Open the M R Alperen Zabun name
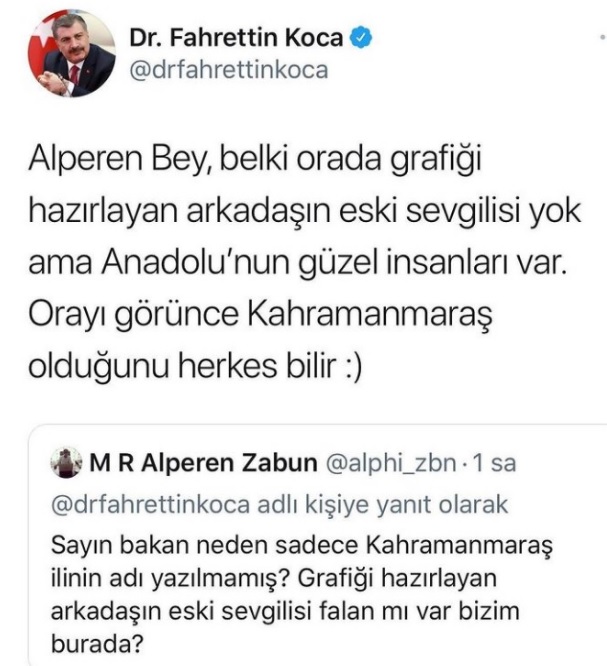The image size is (607, 666). 203,463
